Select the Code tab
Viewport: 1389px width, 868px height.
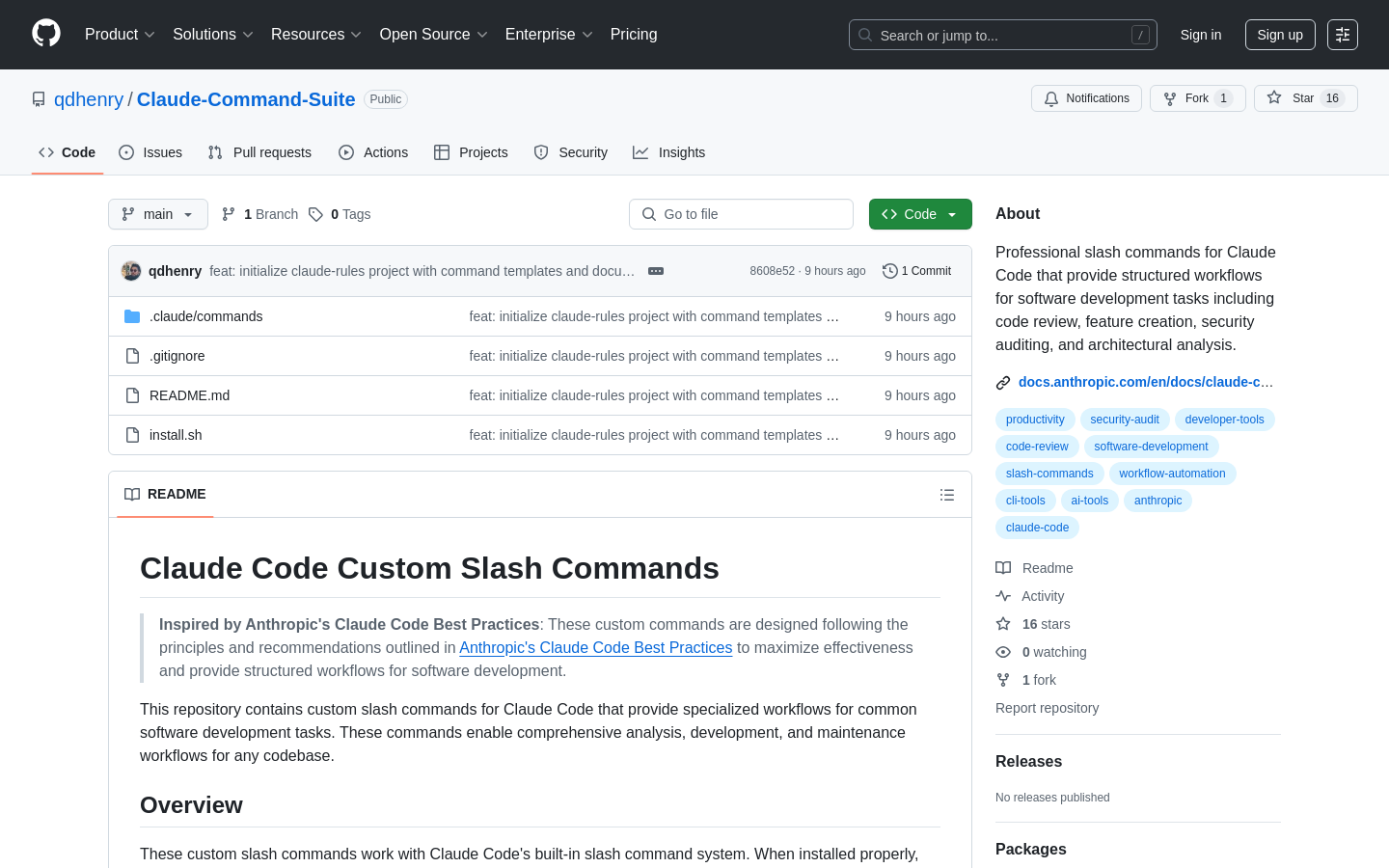(x=68, y=152)
